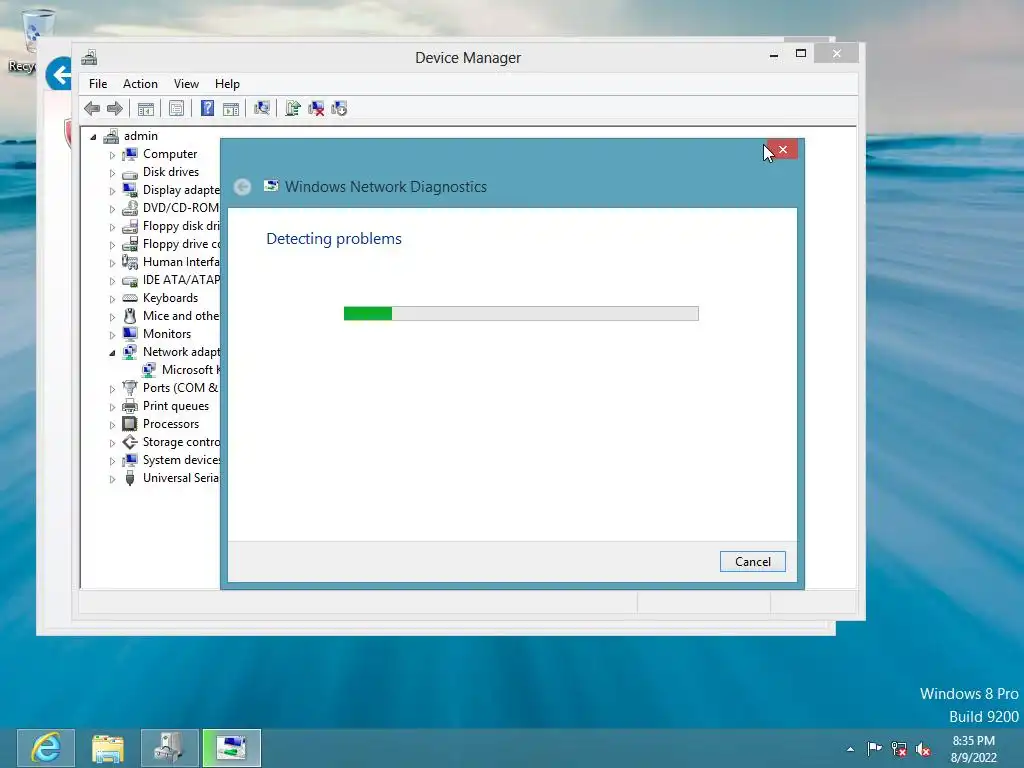The width and height of the screenshot is (1024, 768).
Task: Expand the Computer node
Action: [112, 155]
